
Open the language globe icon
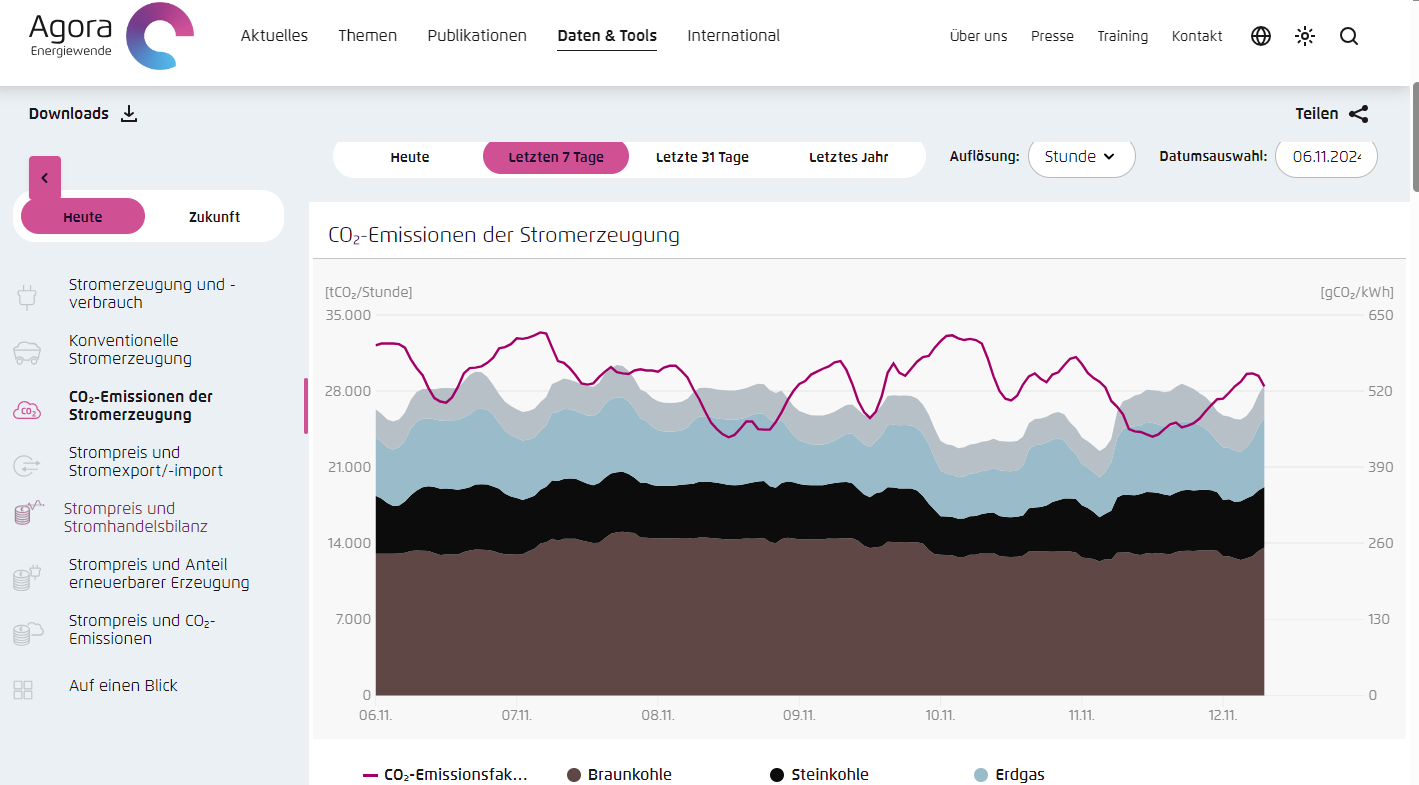[x=1261, y=36]
